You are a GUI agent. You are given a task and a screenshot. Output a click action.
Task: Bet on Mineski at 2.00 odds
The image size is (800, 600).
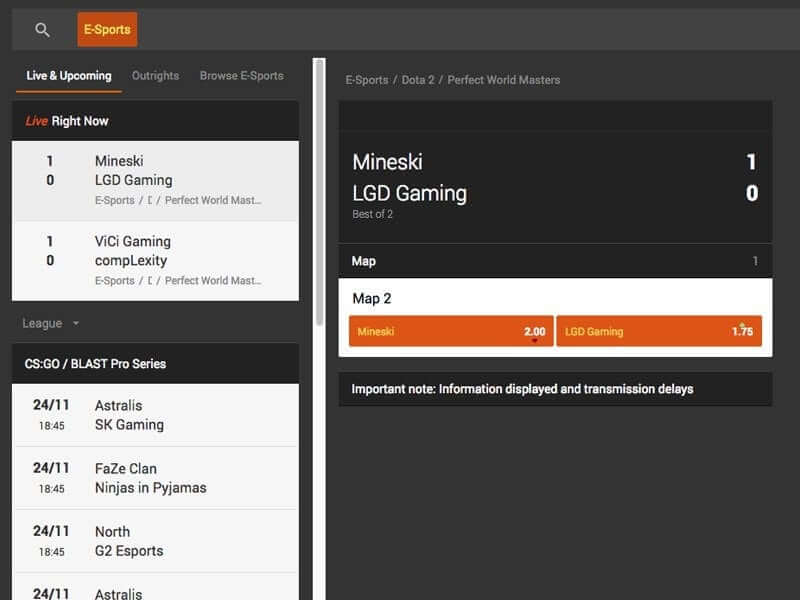(451, 331)
